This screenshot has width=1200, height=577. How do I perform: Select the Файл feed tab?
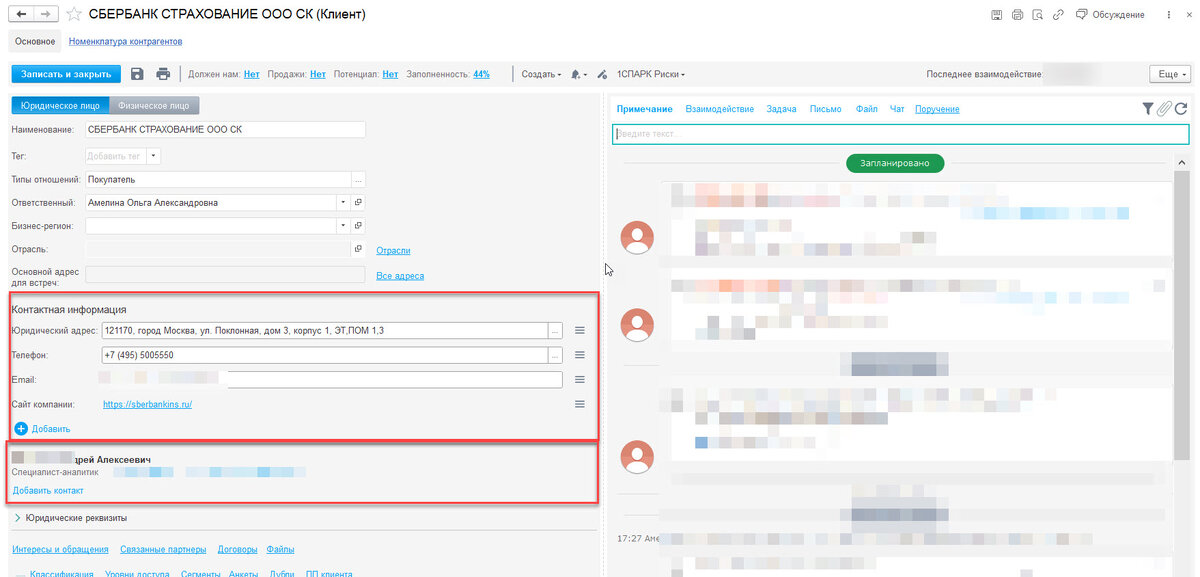point(867,109)
